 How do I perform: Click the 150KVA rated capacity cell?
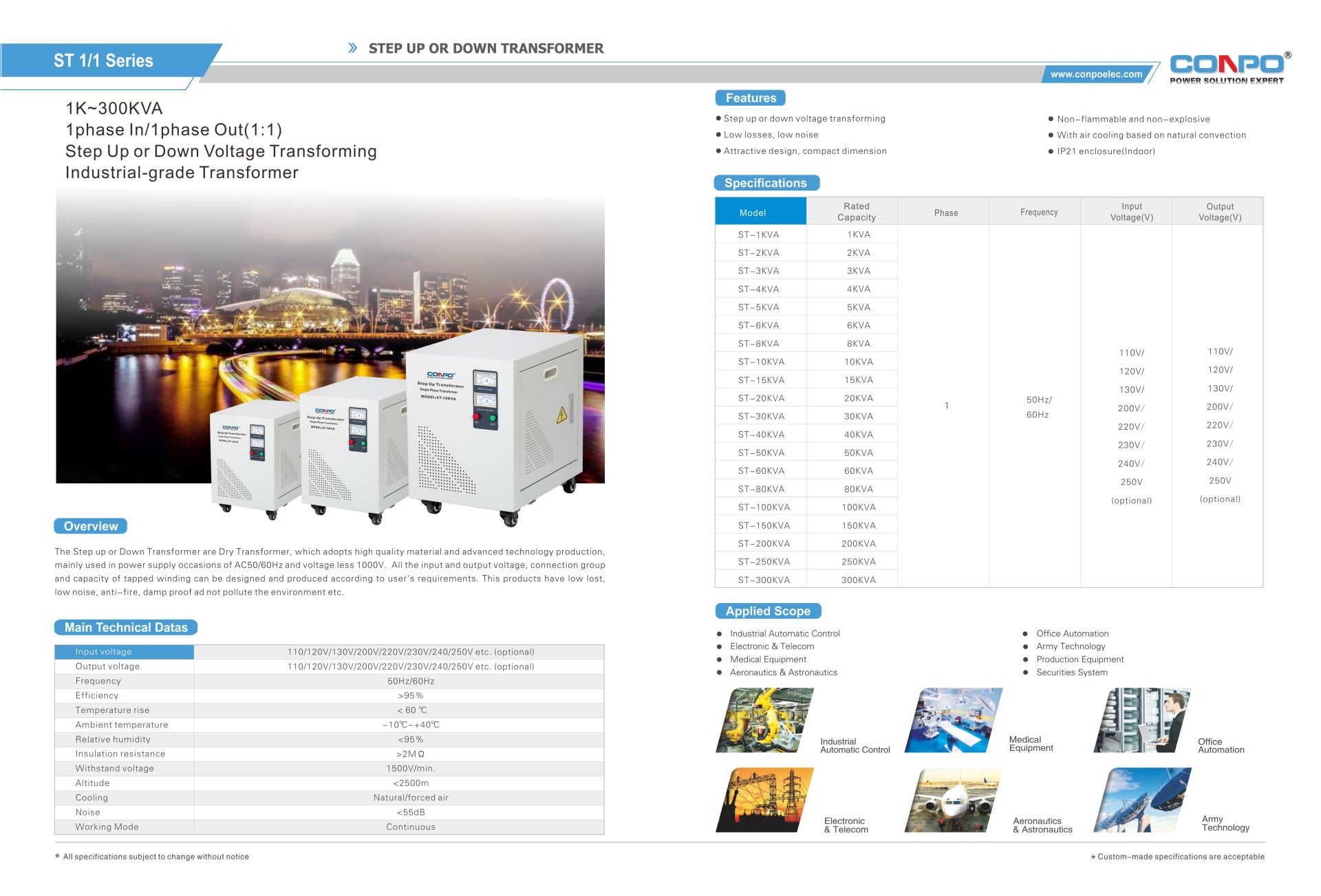click(852, 525)
